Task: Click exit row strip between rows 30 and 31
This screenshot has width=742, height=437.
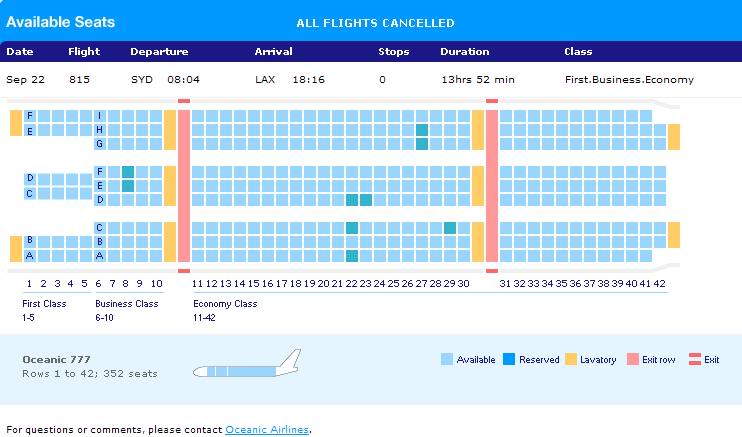Action: point(491,185)
